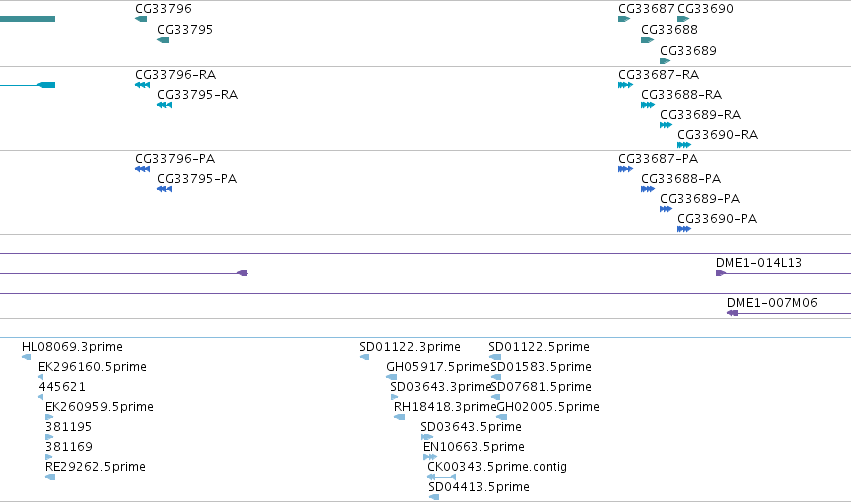Open the CG33688 gene label
The height and width of the screenshot is (502, 851).
669,29
